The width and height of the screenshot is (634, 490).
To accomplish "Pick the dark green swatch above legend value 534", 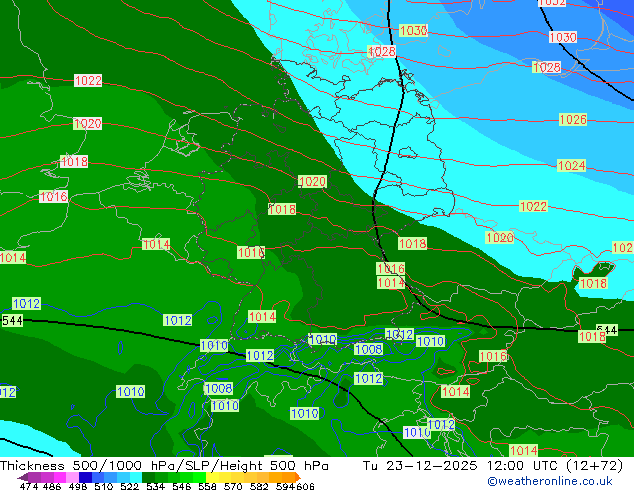I will pos(148,477).
